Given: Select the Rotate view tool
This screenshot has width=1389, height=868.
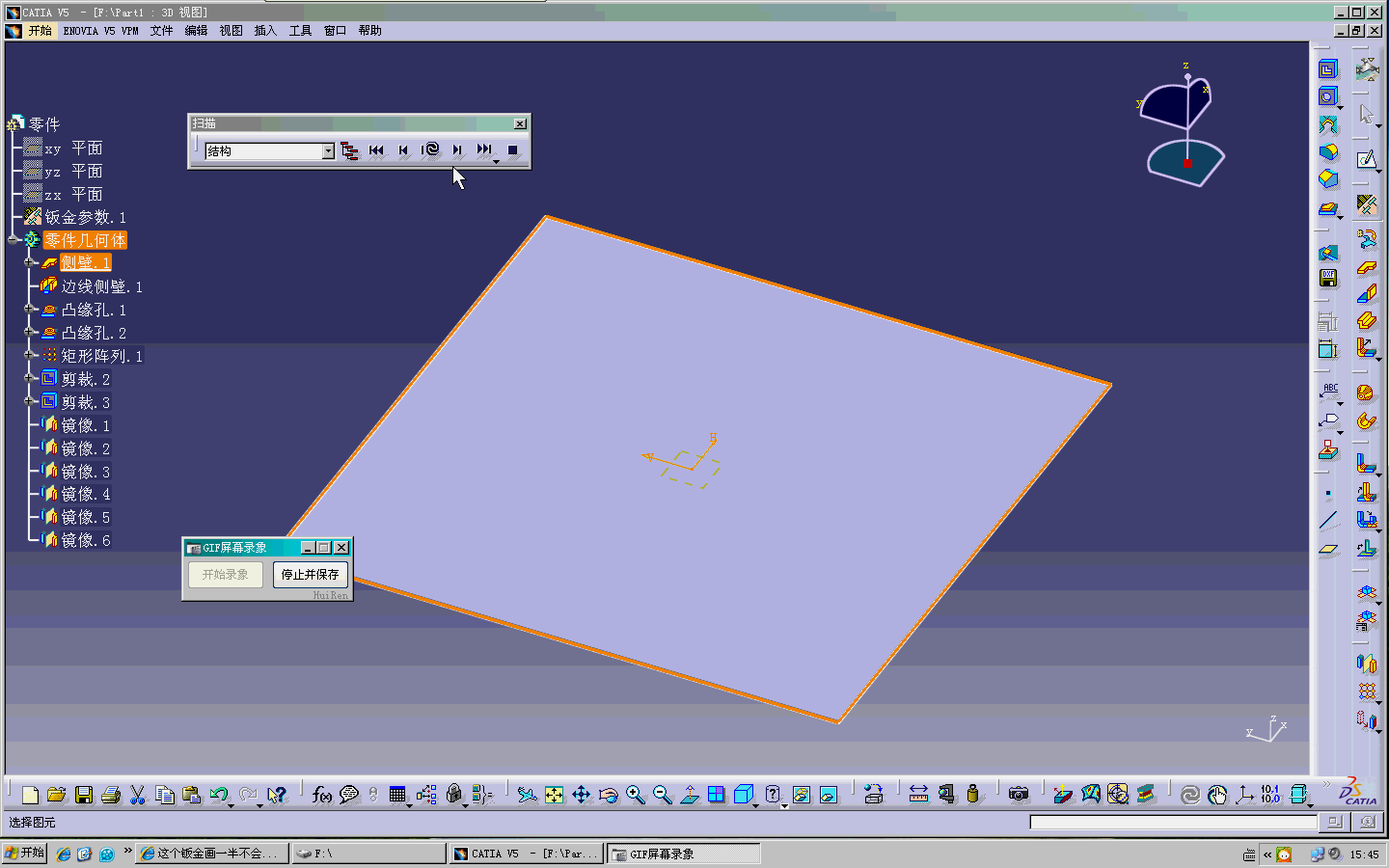Looking at the screenshot, I should pos(608,795).
